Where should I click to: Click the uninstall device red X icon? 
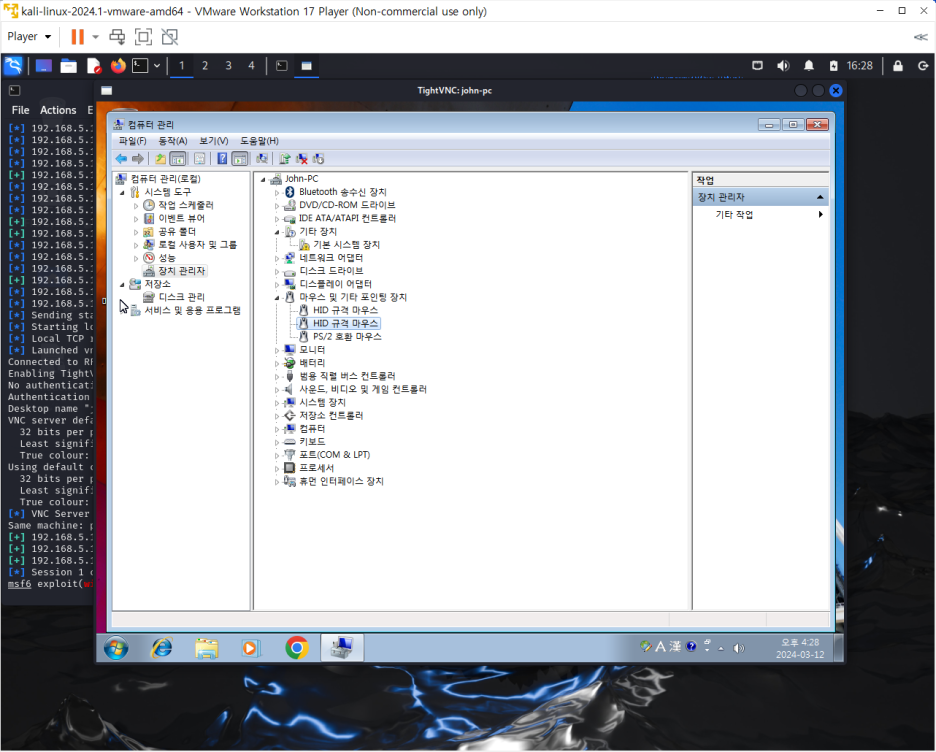click(x=302, y=159)
